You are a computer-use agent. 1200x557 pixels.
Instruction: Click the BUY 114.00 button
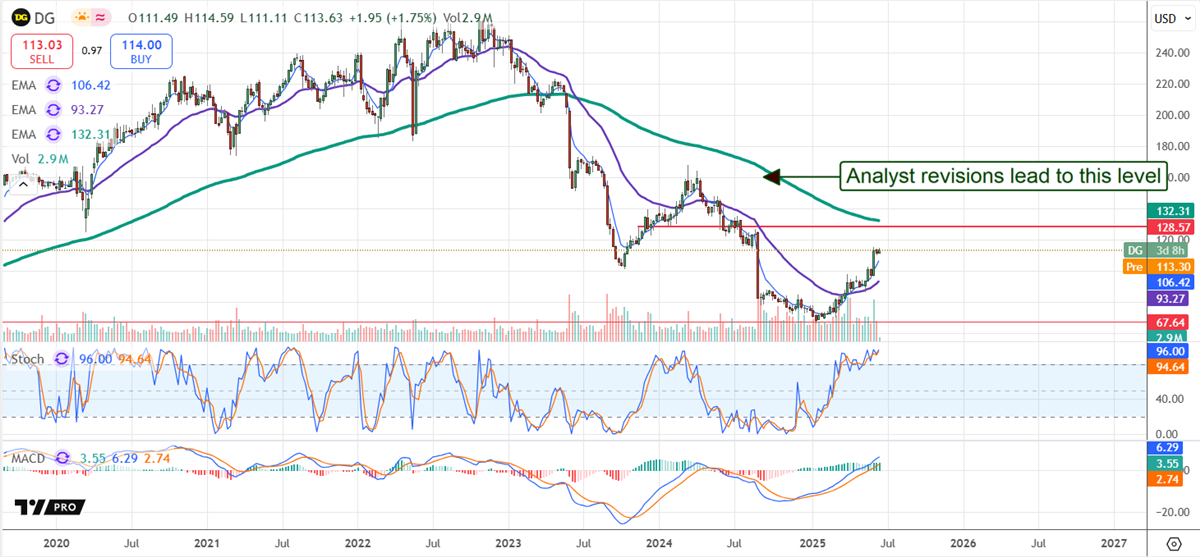click(141, 49)
